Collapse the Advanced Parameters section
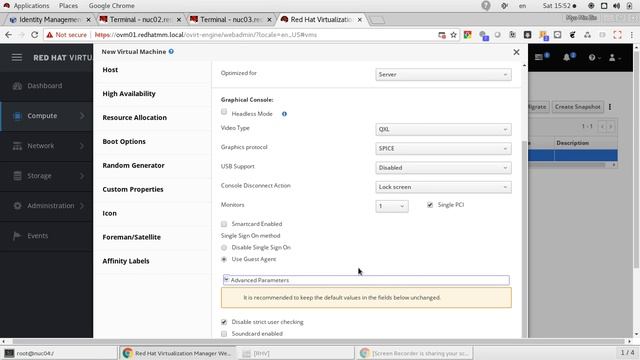 pos(366,280)
